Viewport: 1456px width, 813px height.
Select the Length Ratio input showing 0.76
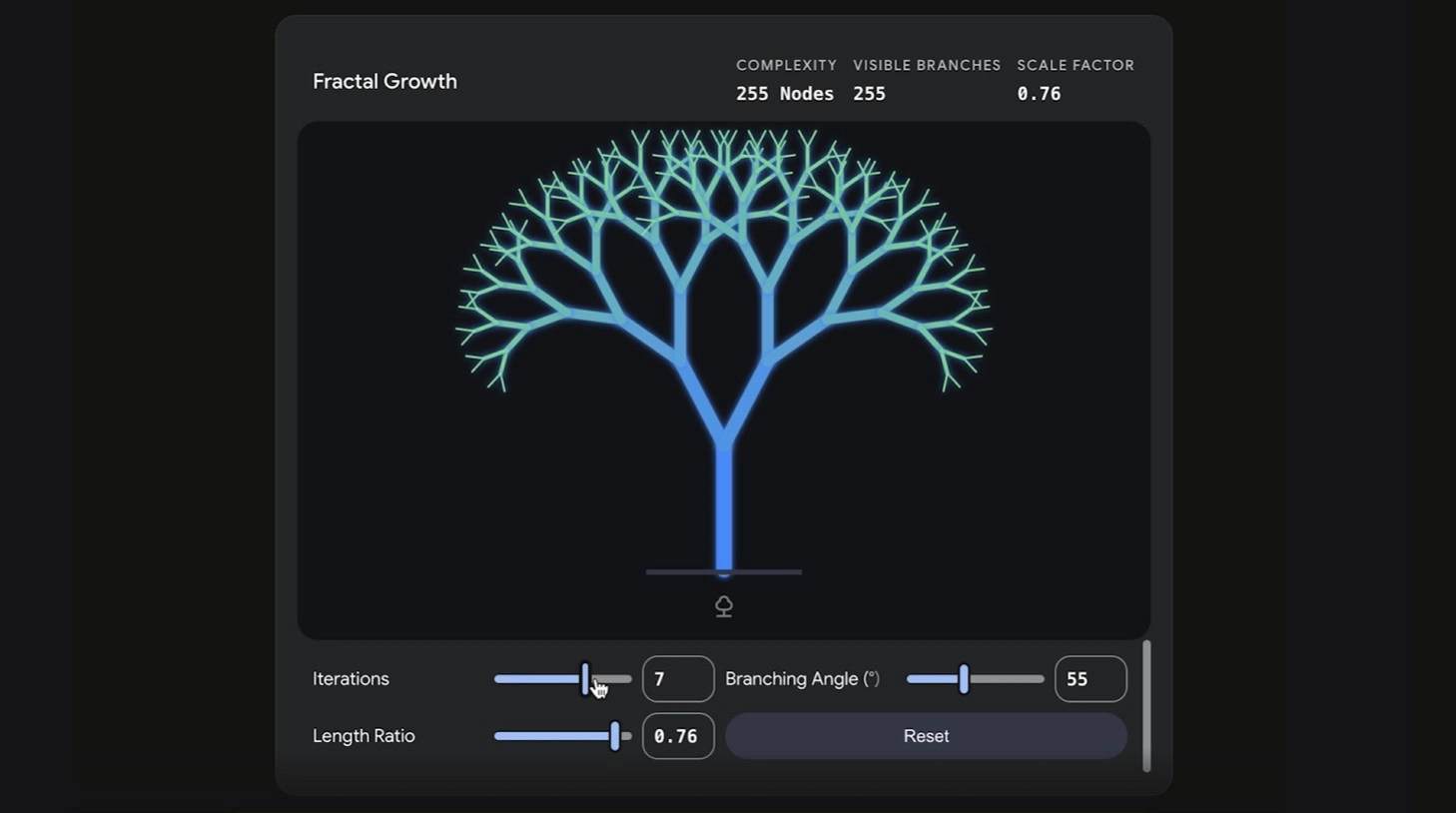[677, 736]
